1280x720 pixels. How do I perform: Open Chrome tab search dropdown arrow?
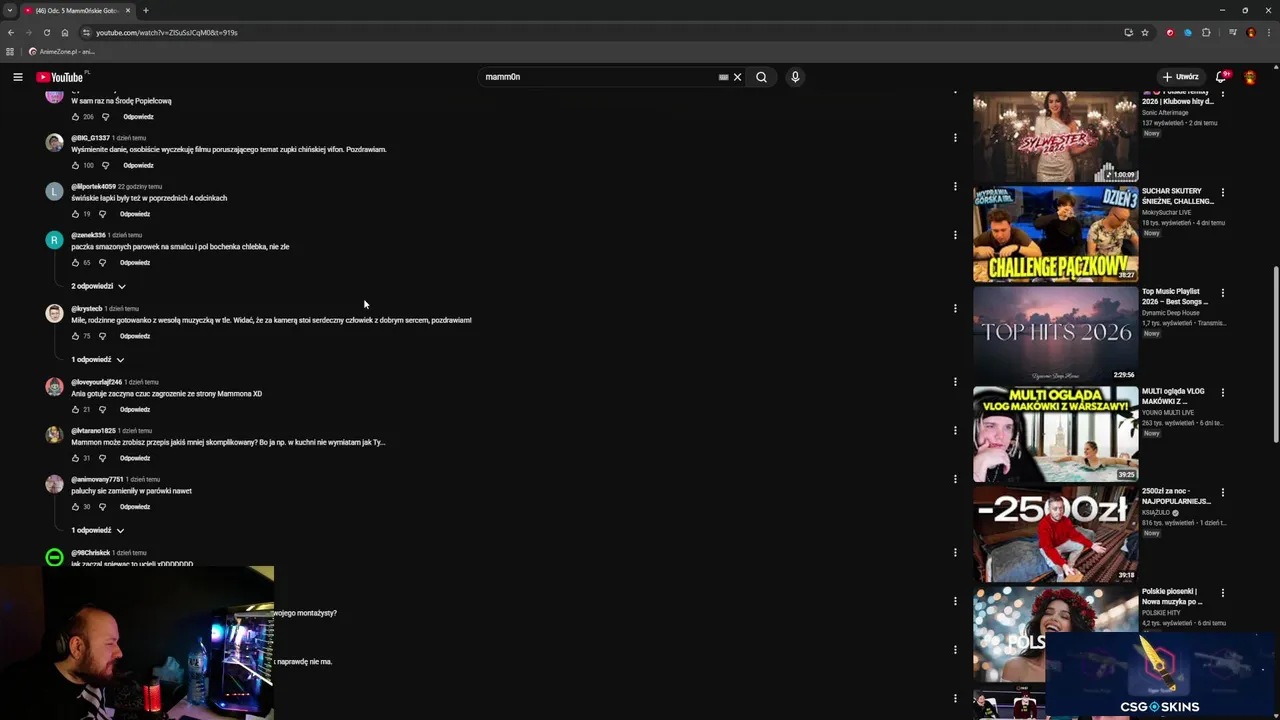pos(9,10)
